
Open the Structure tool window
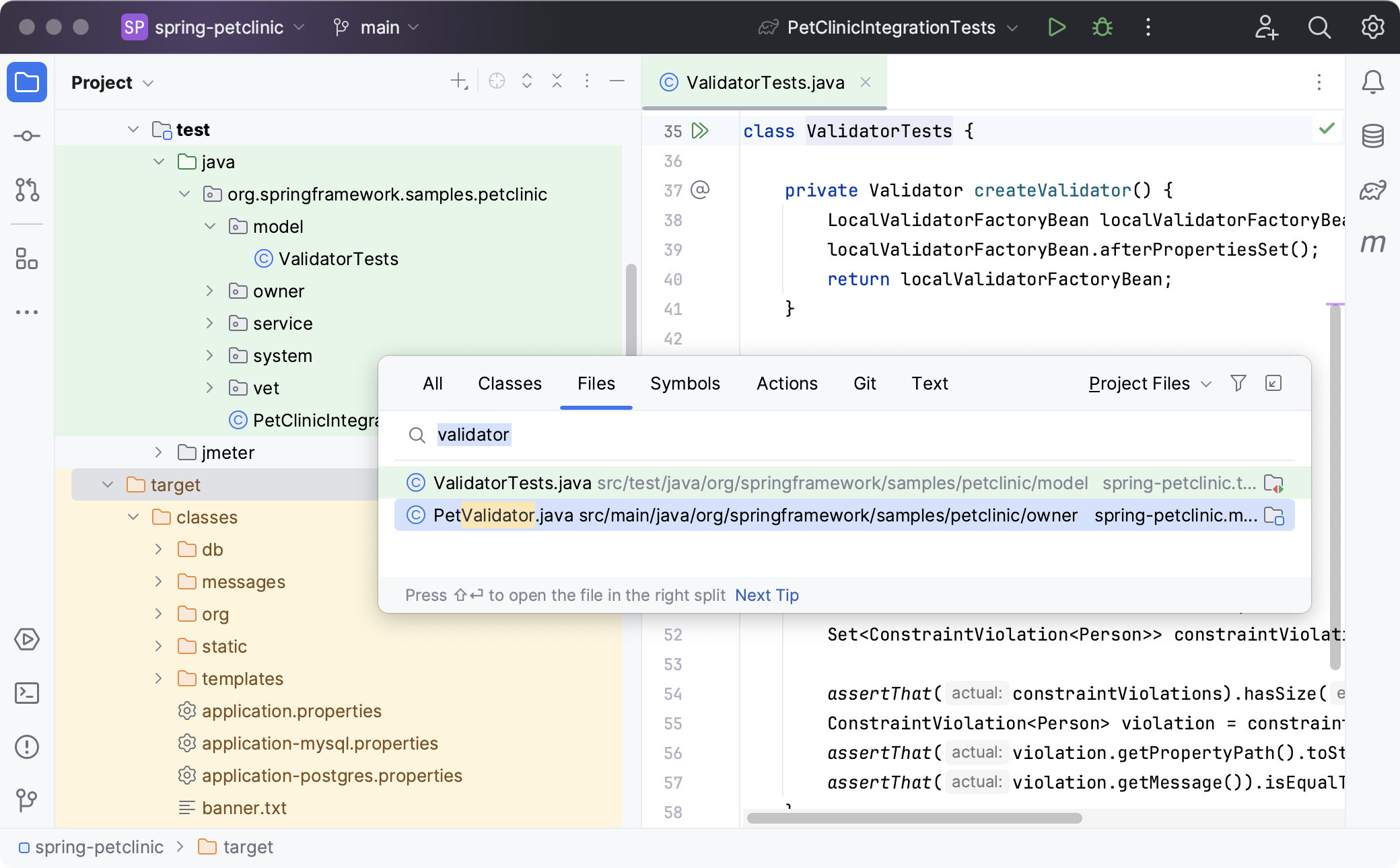point(27,260)
